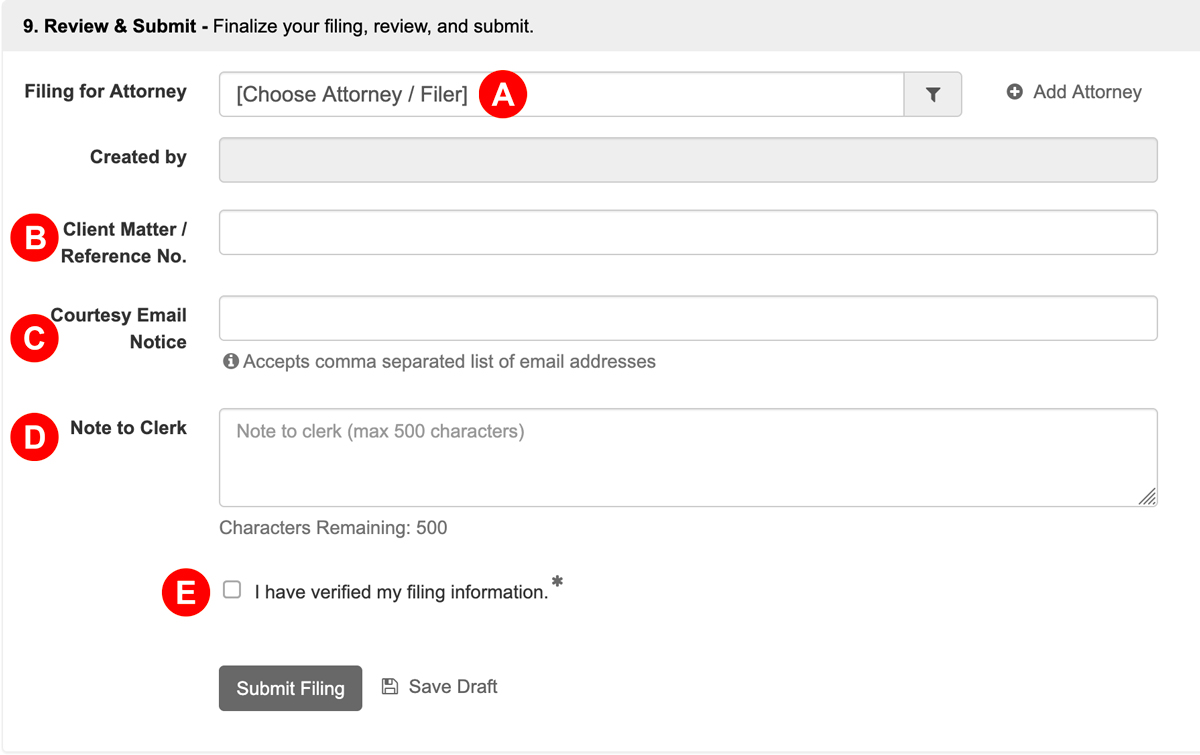The height and width of the screenshot is (755, 1200).
Task: Click the Courtesy Email Notice input box
Action: [x=688, y=318]
